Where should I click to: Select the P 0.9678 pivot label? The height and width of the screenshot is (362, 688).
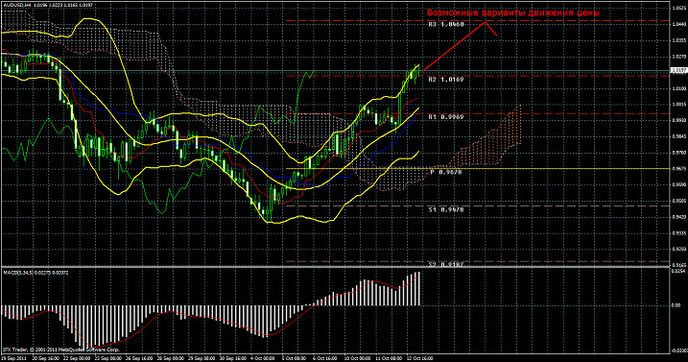click(446, 172)
